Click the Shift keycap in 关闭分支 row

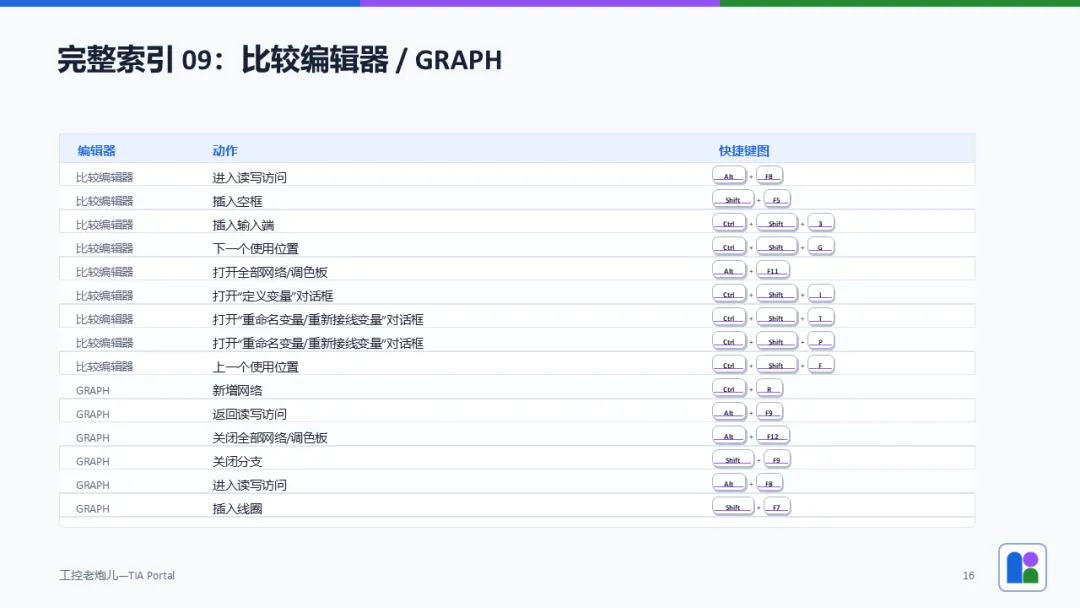(733, 459)
